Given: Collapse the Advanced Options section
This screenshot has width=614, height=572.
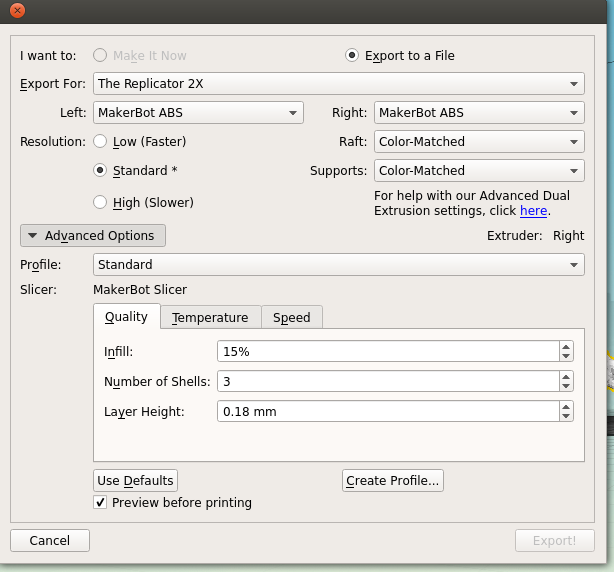Looking at the screenshot, I should click(93, 236).
